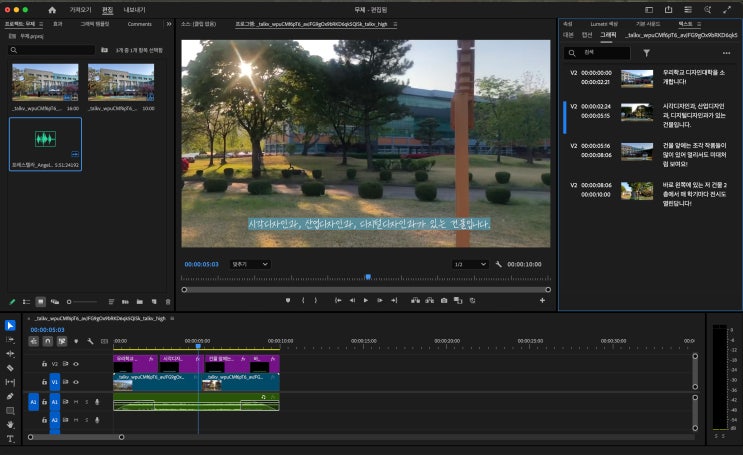Click the Export Frame camera icon
This screenshot has height=455, width=743.
tap(444, 300)
